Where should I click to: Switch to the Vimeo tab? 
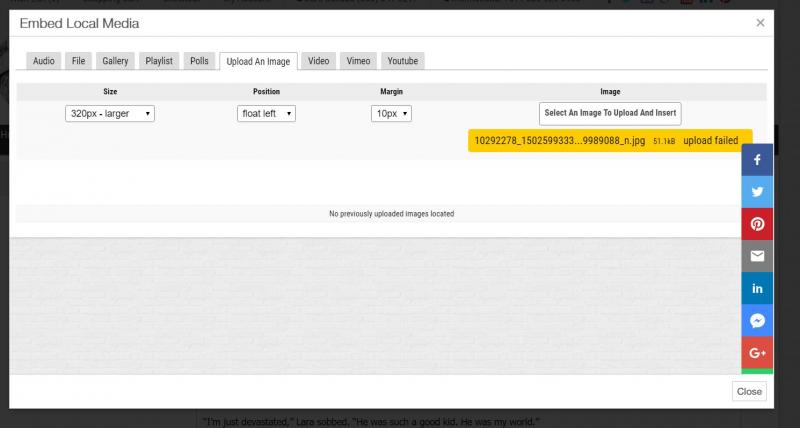[x=358, y=61]
